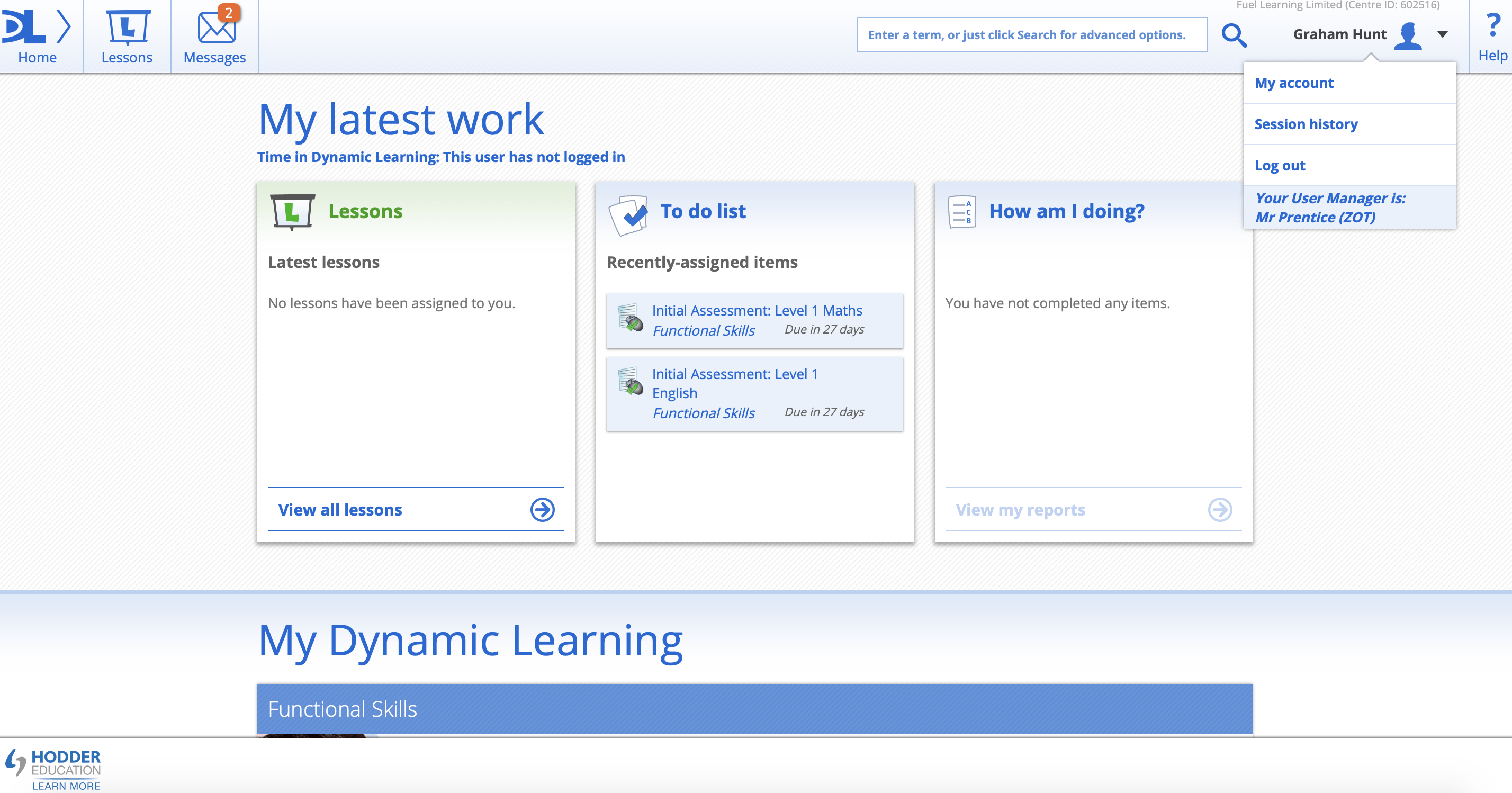Click the My Dynamic Learning heading
Image resolution: width=1512 pixels, height=793 pixels.
(x=470, y=642)
